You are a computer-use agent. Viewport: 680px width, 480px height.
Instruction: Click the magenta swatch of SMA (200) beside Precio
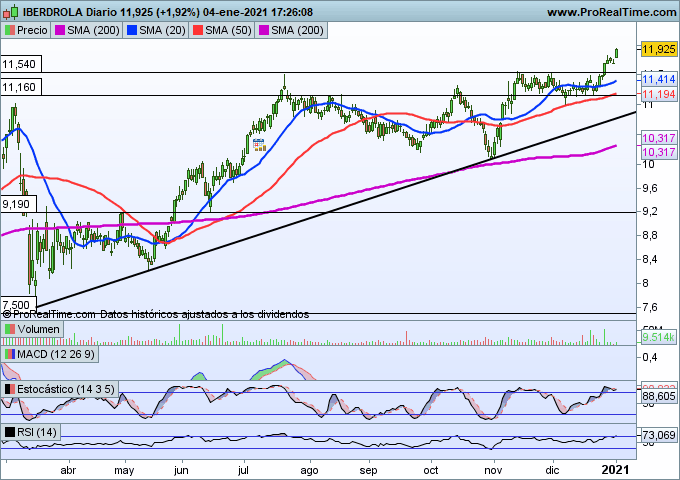point(60,30)
